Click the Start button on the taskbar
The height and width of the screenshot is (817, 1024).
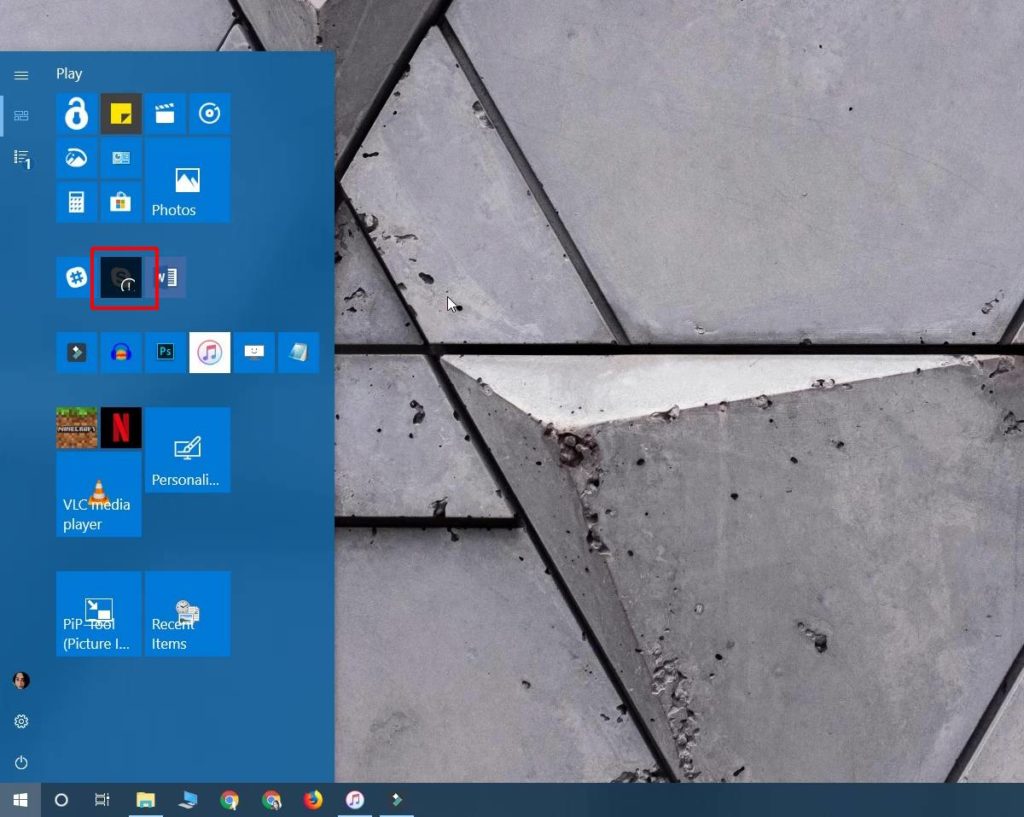[20, 800]
